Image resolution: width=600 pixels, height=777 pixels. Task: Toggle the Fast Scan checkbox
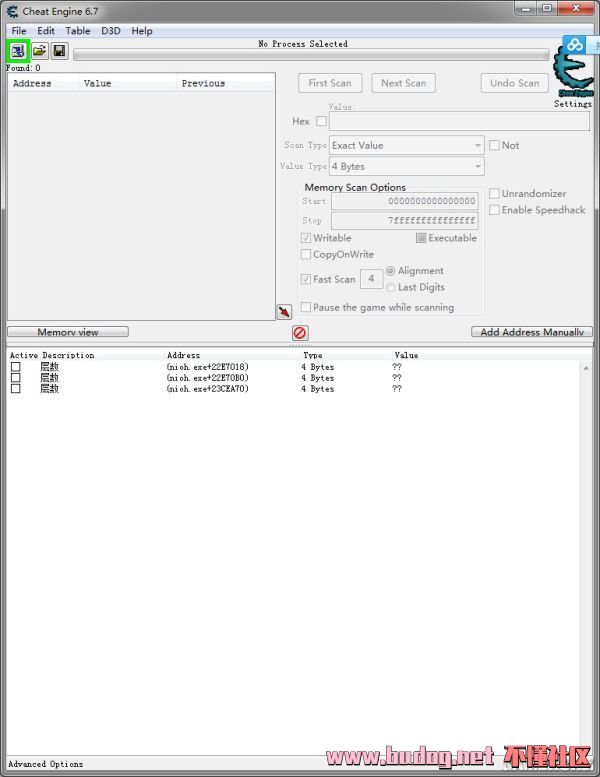pyautogui.click(x=306, y=279)
